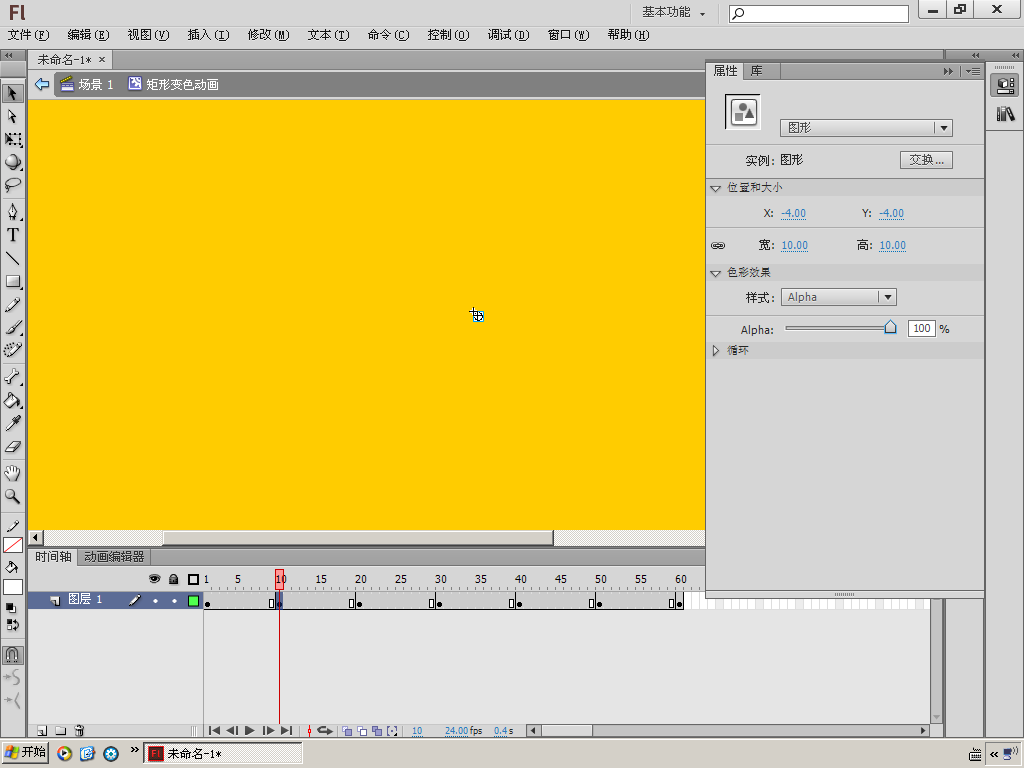Open the 样式 Alpha style dropdown
Viewport: 1024px width, 768px height.
coord(886,297)
